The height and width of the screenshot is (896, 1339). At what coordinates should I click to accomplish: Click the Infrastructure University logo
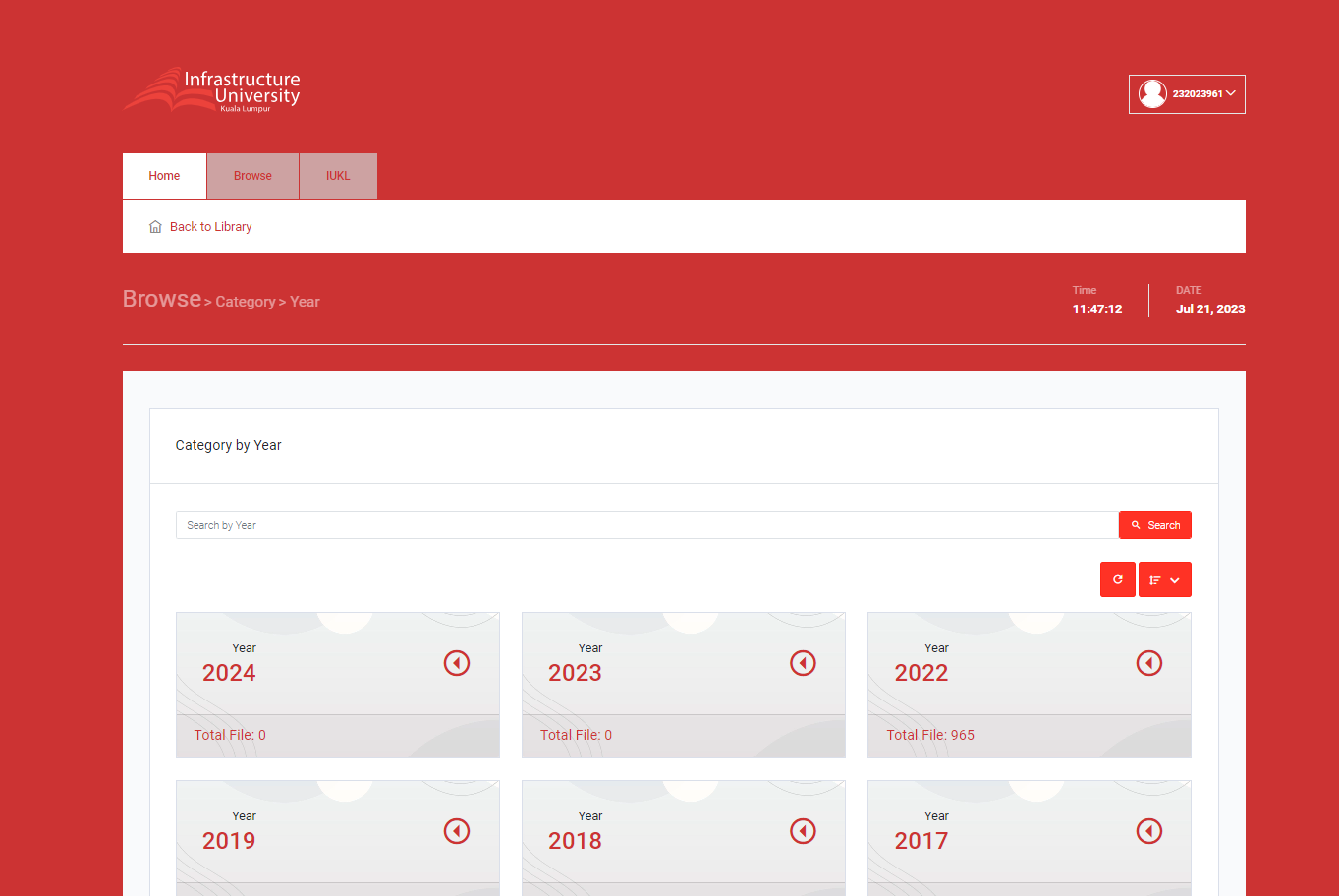pos(212,90)
